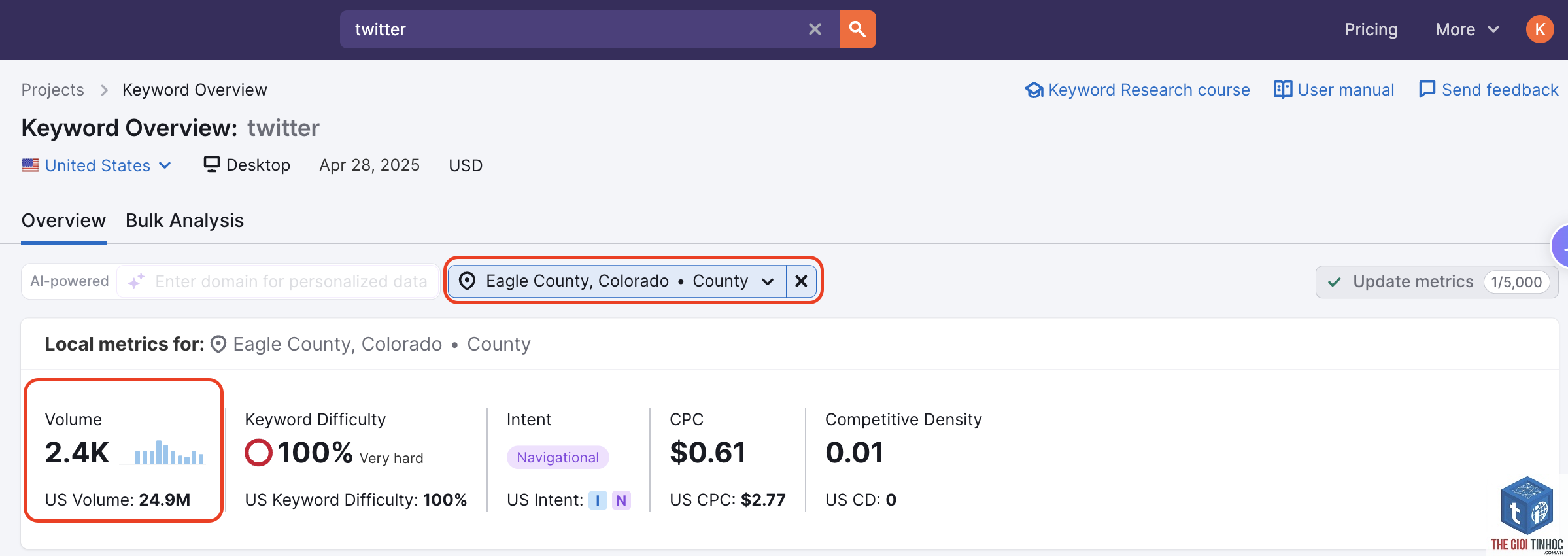The width and height of the screenshot is (1568, 556).
Task: Open the K user profile avatar
Action: pos(1540,29)
